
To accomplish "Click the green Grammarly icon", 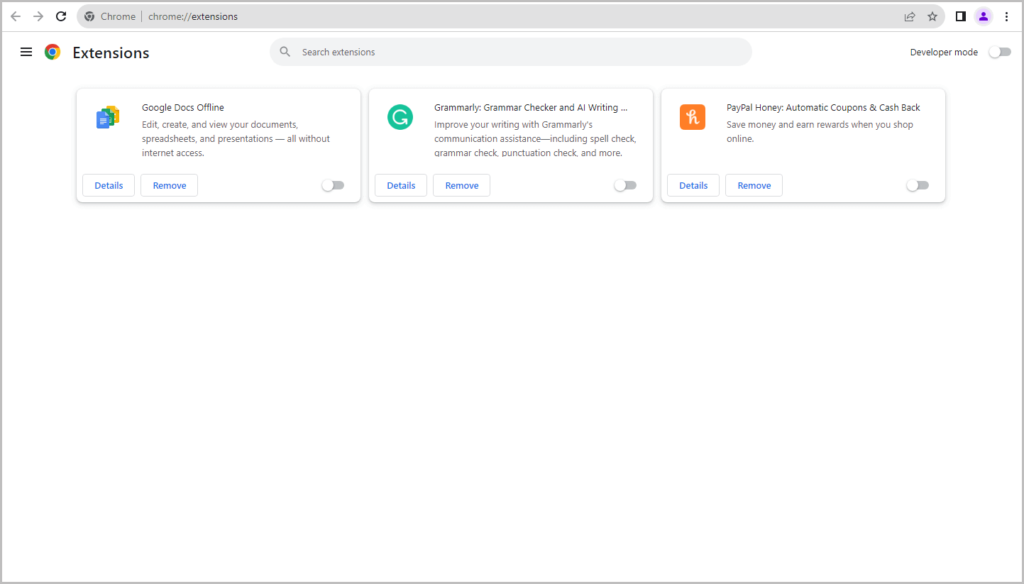I will pyautogui.click(x=400, y=117).
